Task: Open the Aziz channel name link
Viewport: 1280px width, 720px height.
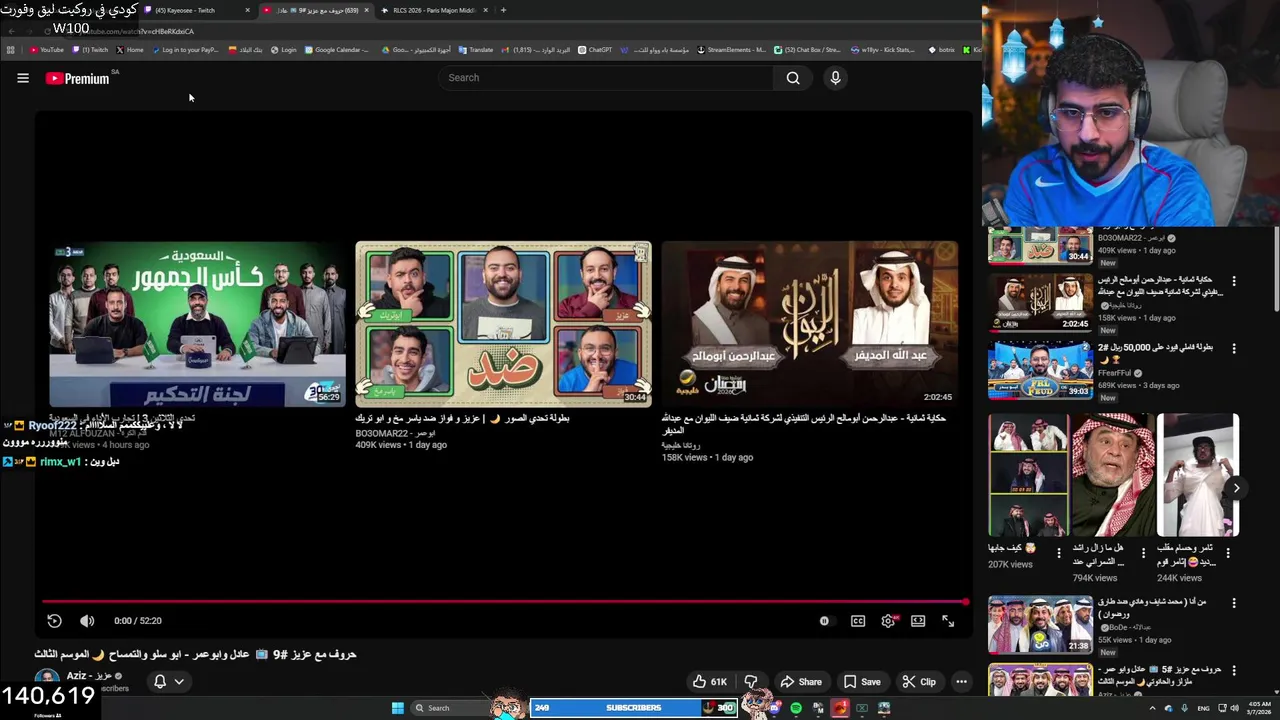Action: pyautogui.click(x=88, y=676)
